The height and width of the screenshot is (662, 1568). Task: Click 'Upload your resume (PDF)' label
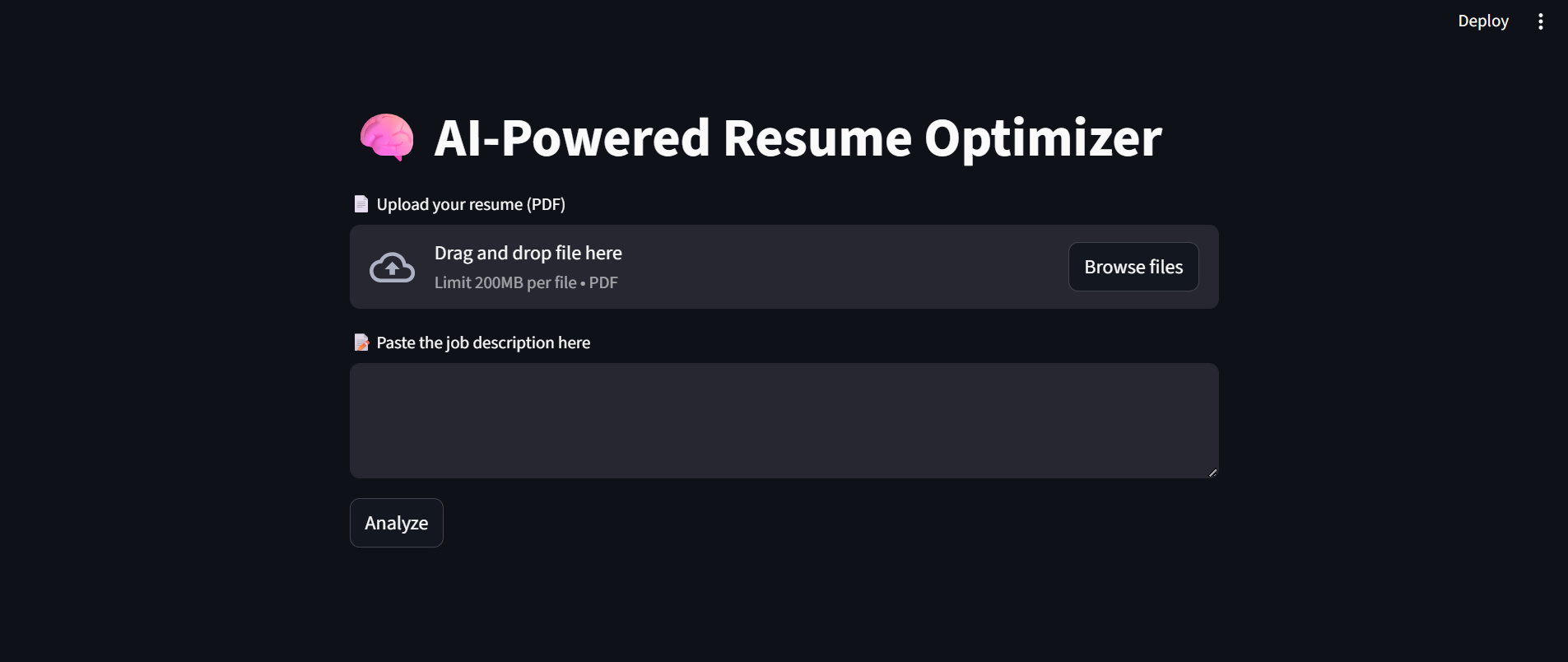(x=470, y=203)
